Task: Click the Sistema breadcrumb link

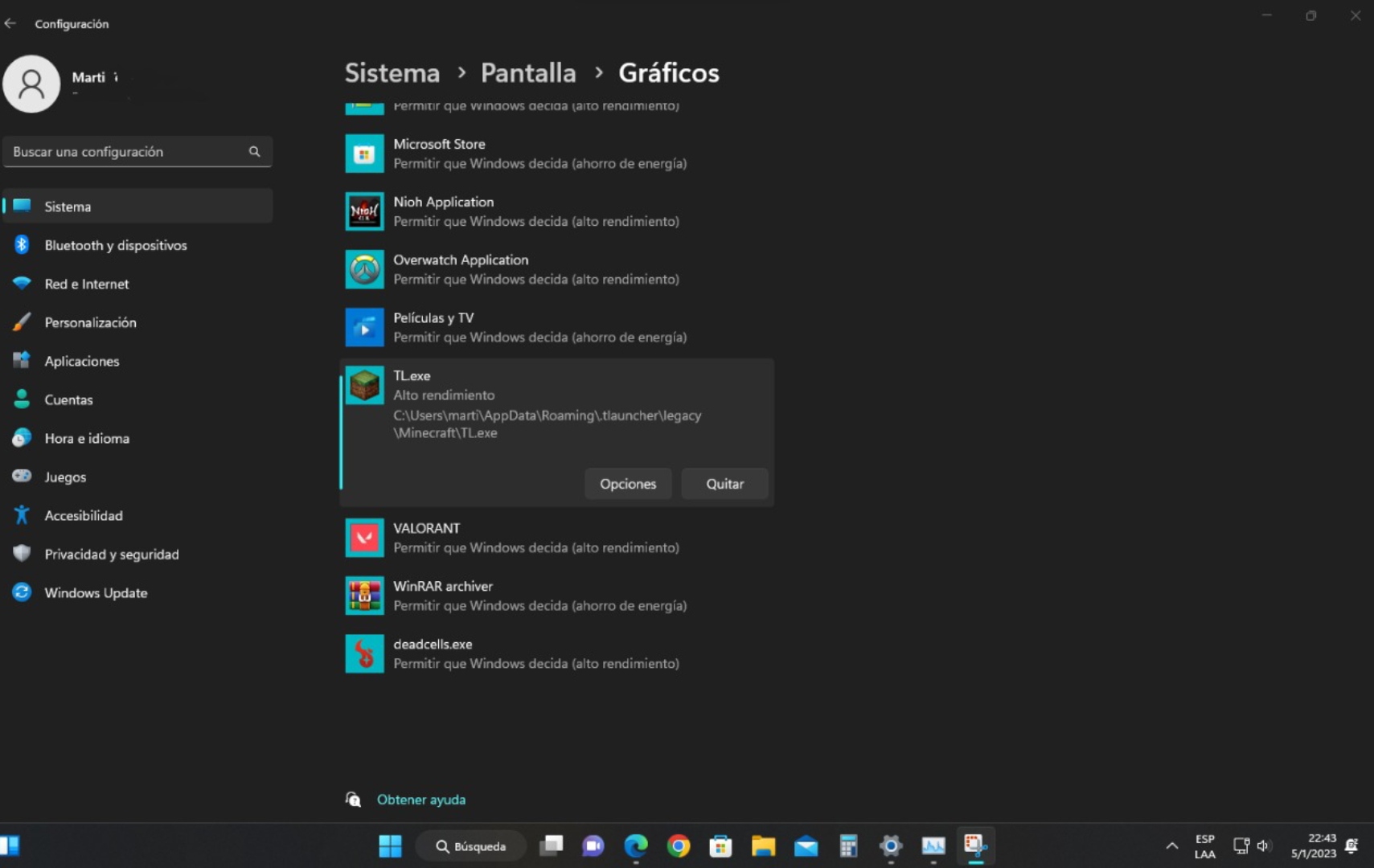Action: [x=392, y=73]
